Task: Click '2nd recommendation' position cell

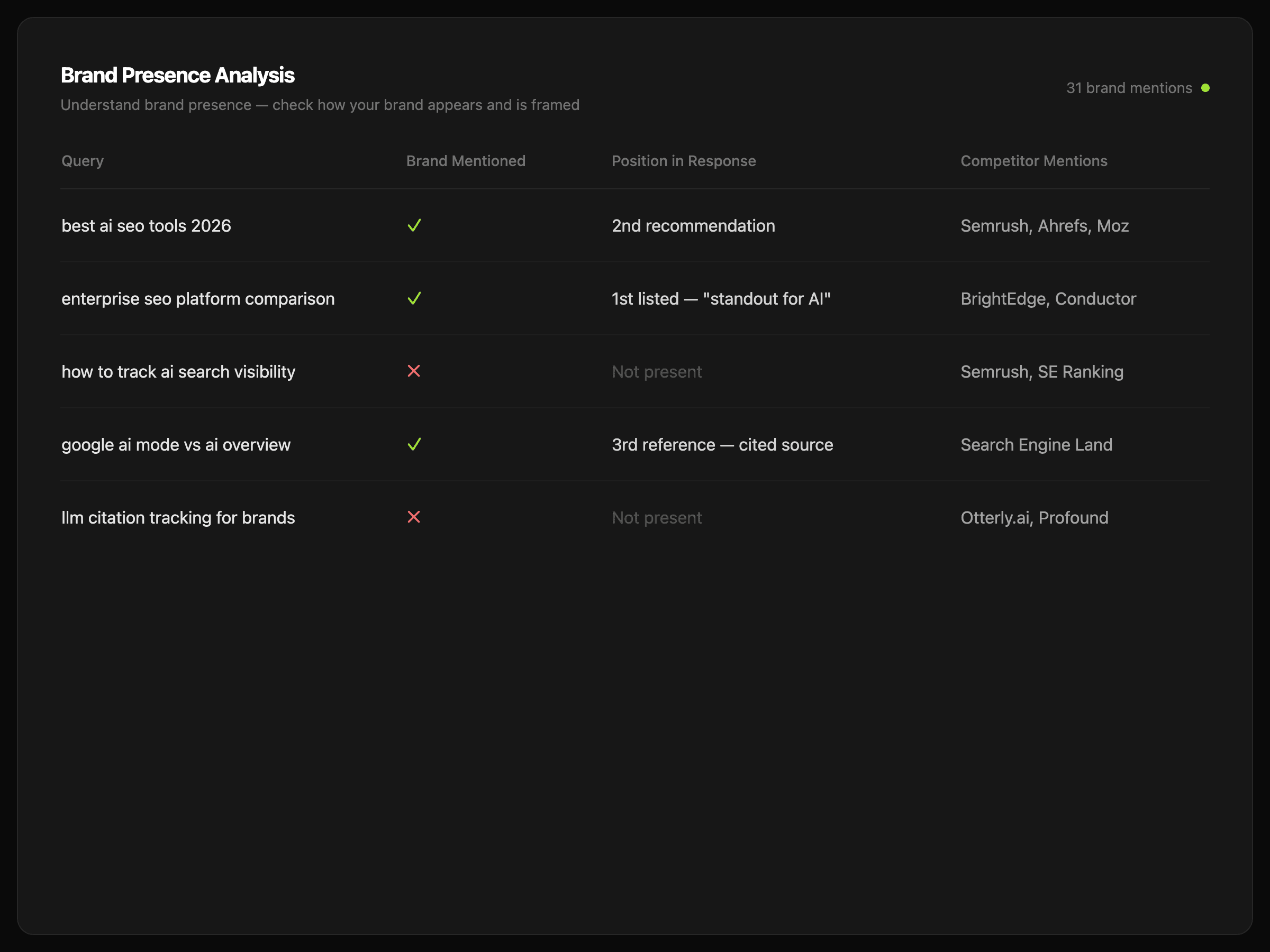Action: click(693, 225)
